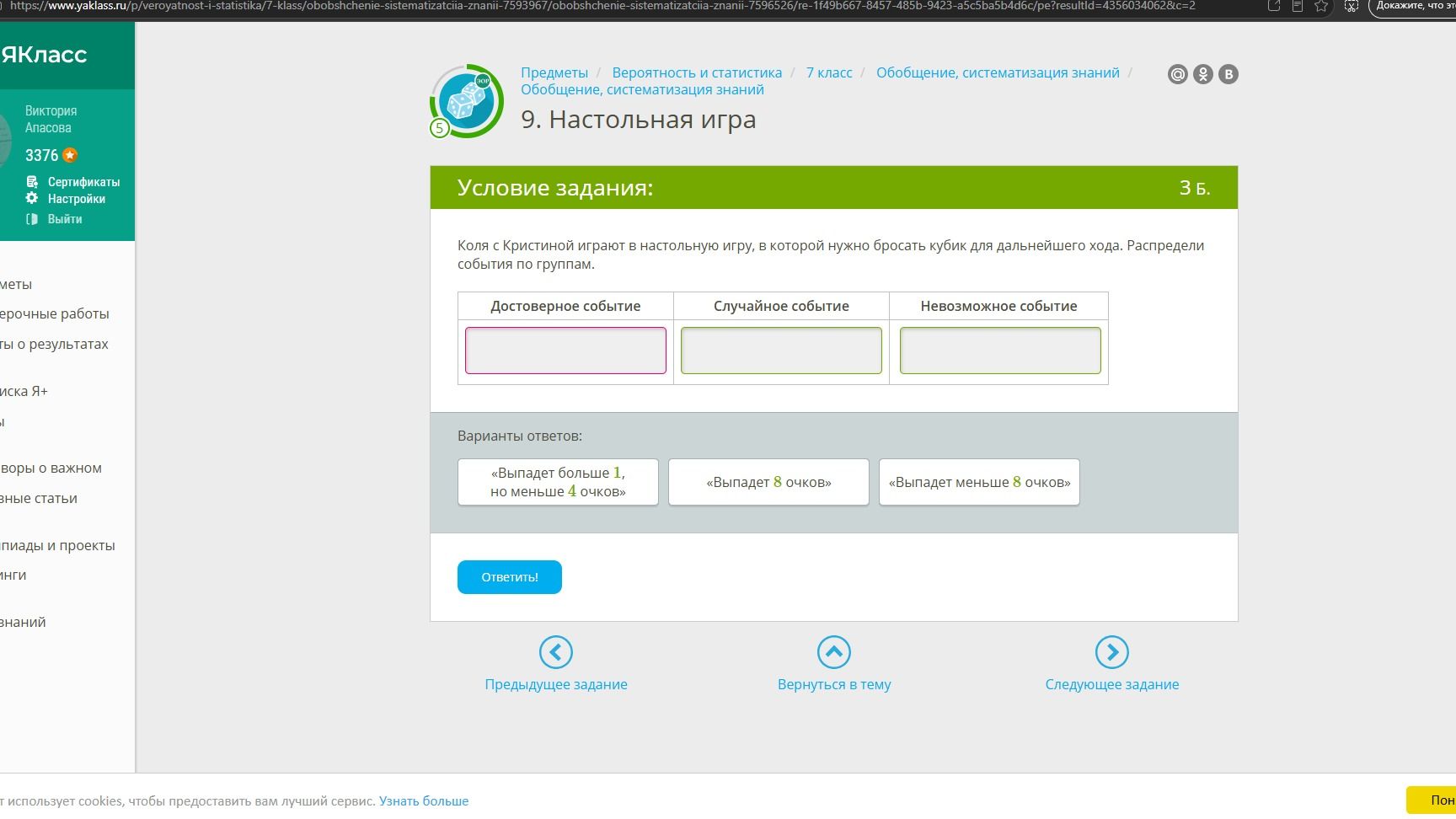Open reader mode icon in address bar
The height and width of the screenshot is (819, 1456).
(1298, 6)
